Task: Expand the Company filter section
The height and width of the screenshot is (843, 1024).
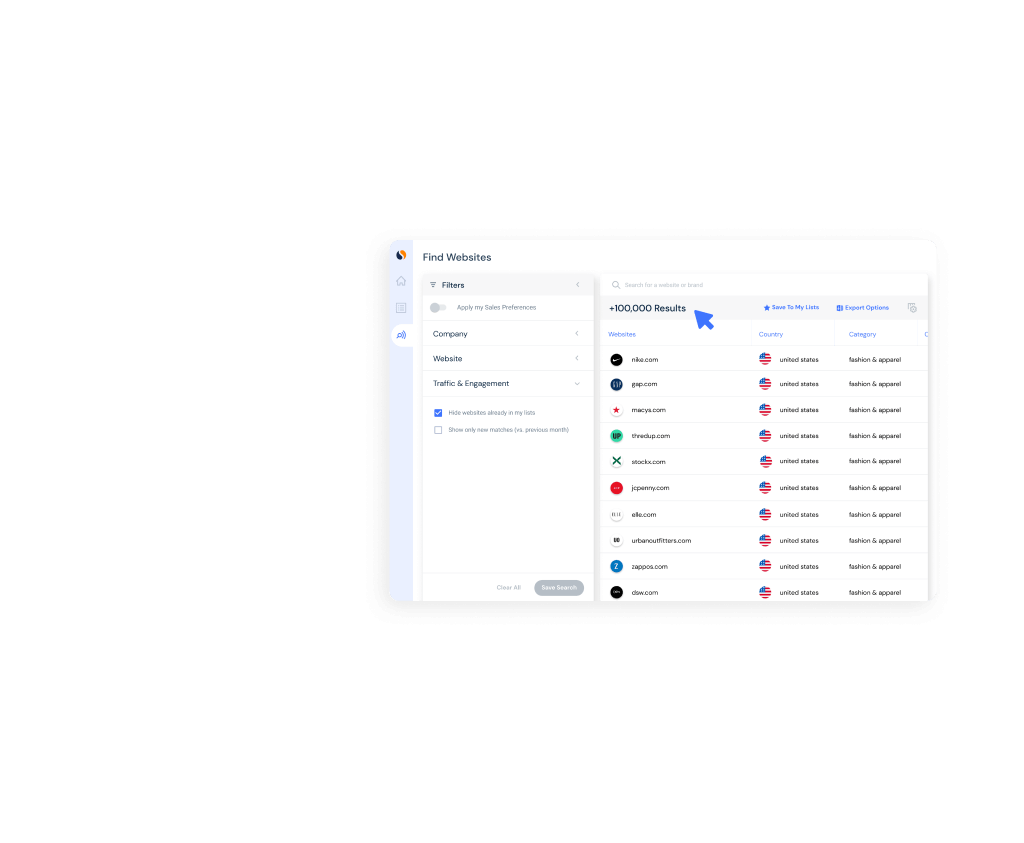Action: point(508,334)
